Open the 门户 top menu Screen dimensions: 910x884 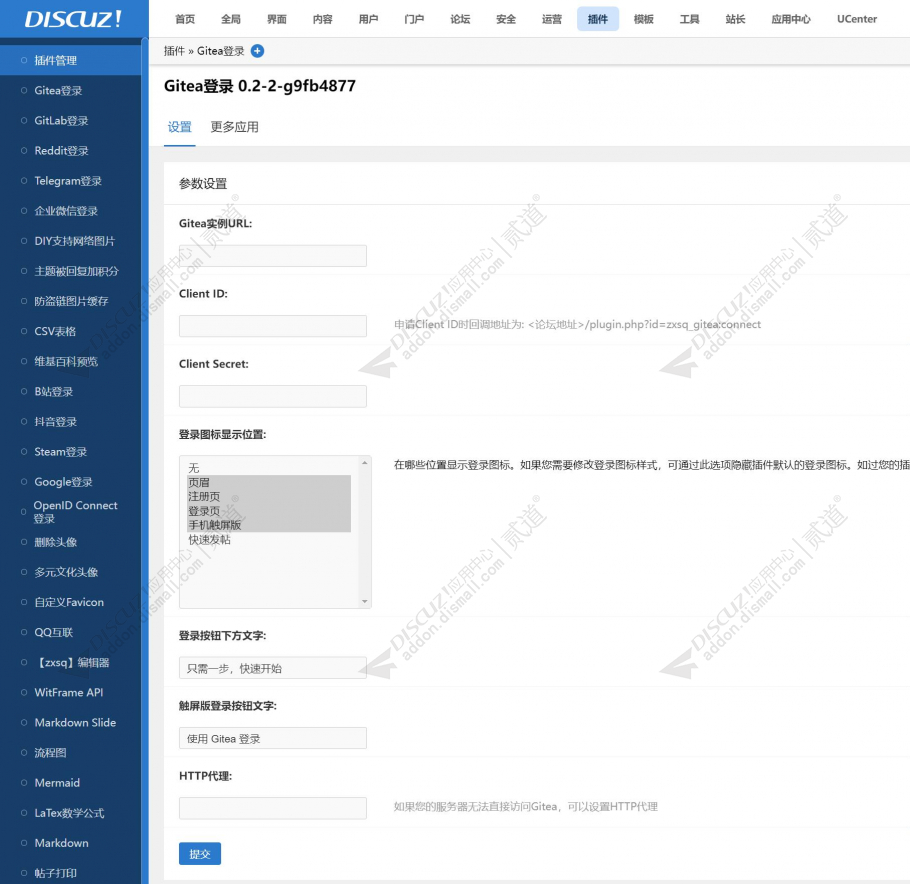pyautogui.click(x=414, y=19)
